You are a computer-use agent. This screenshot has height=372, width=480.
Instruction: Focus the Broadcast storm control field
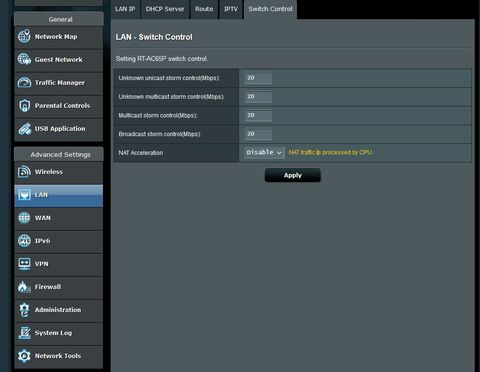[258, 134]
